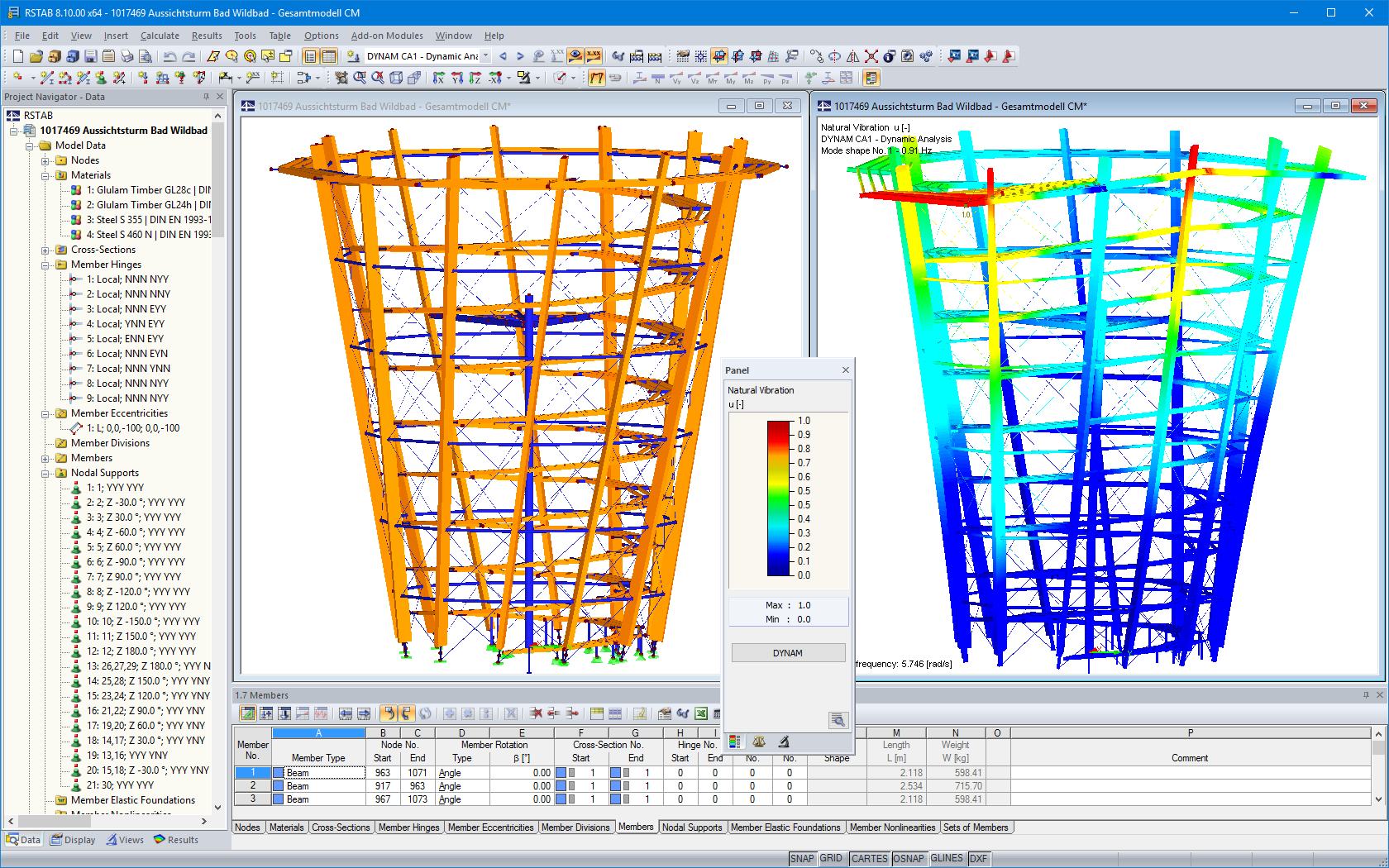Enable the GRID option in the status bar
This screenshot has height=868, width=1389.
click(831, 858)
